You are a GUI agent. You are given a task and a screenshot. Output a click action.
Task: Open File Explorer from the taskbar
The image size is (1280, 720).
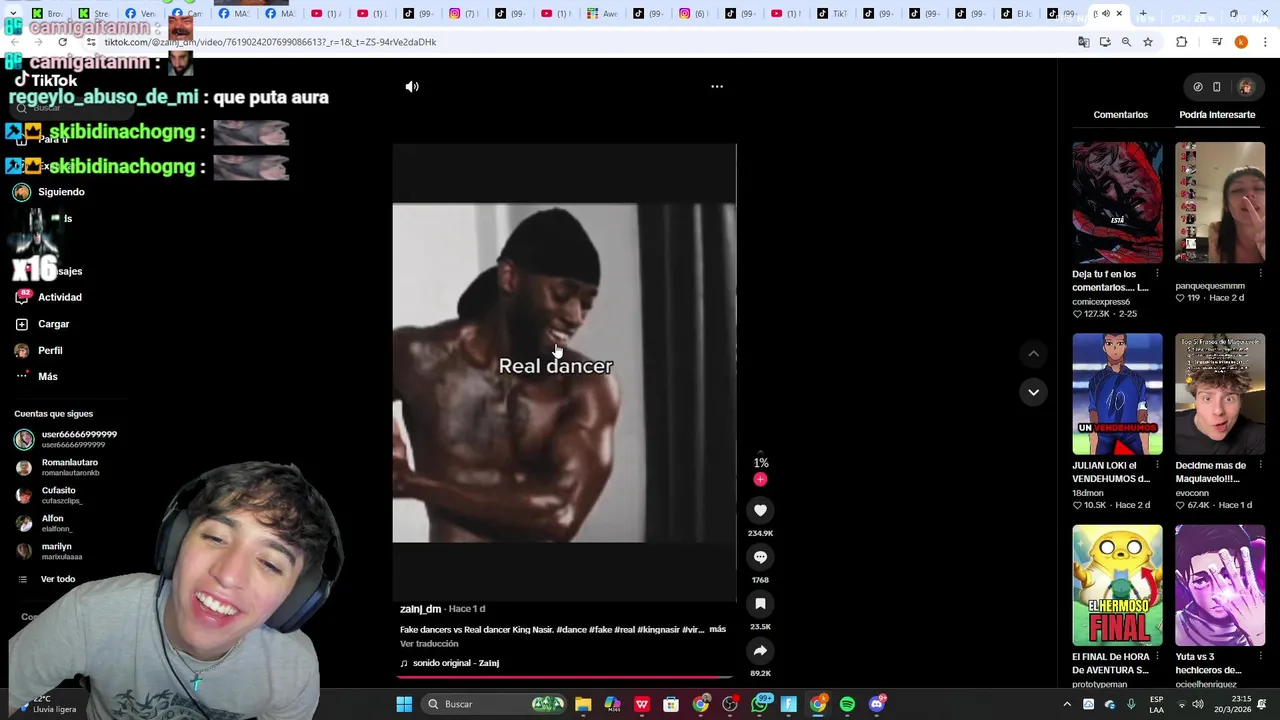(583, 704)
